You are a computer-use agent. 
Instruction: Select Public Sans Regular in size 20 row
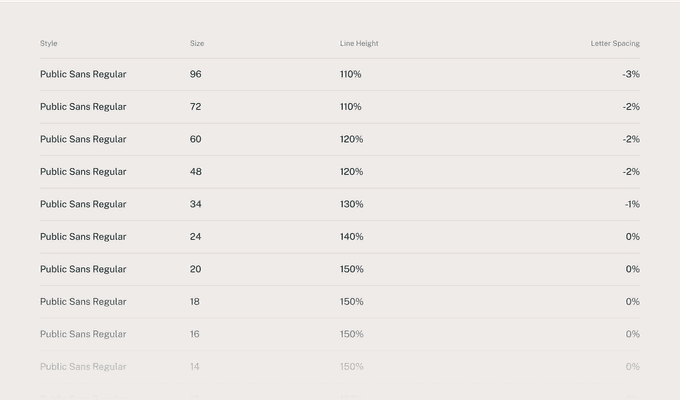coord(83,269)
